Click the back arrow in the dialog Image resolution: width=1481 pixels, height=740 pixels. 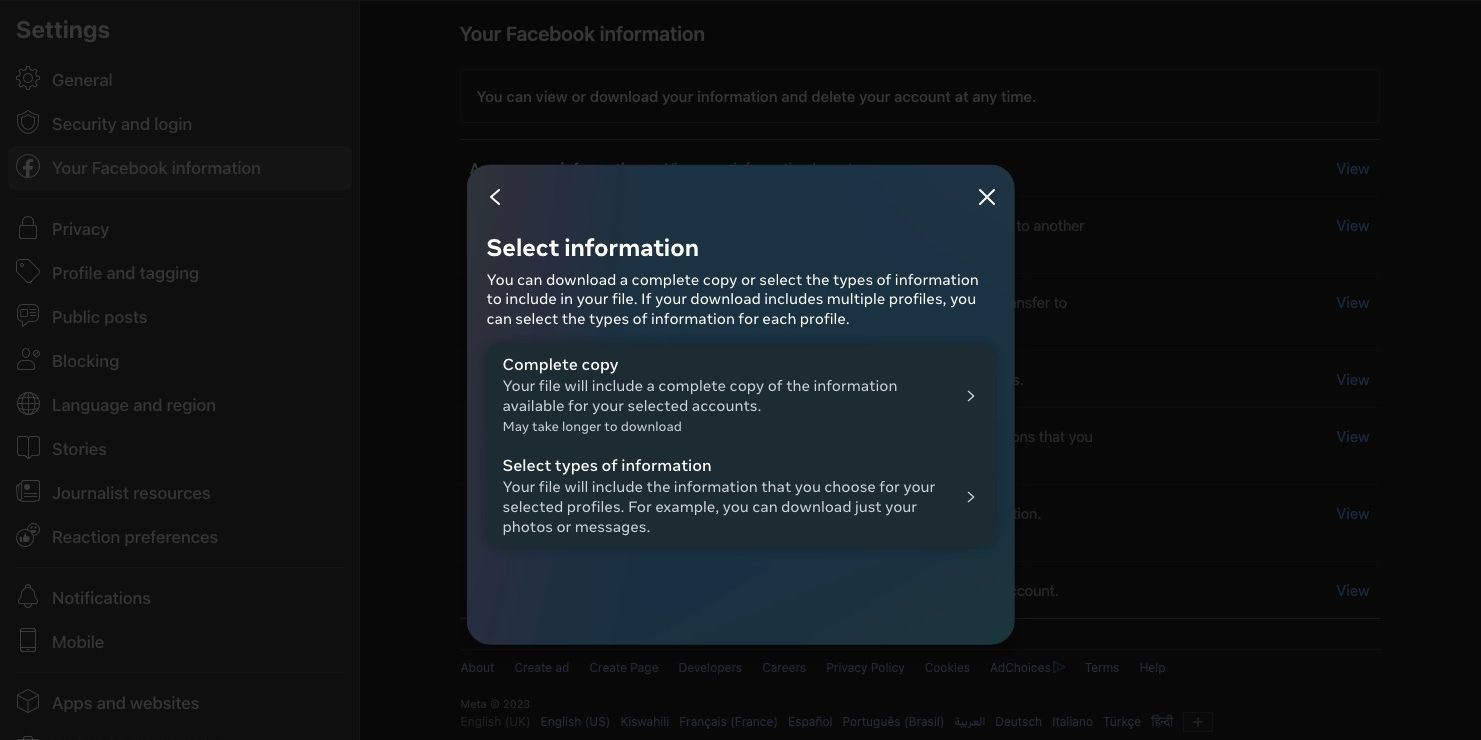pos(495,197)
